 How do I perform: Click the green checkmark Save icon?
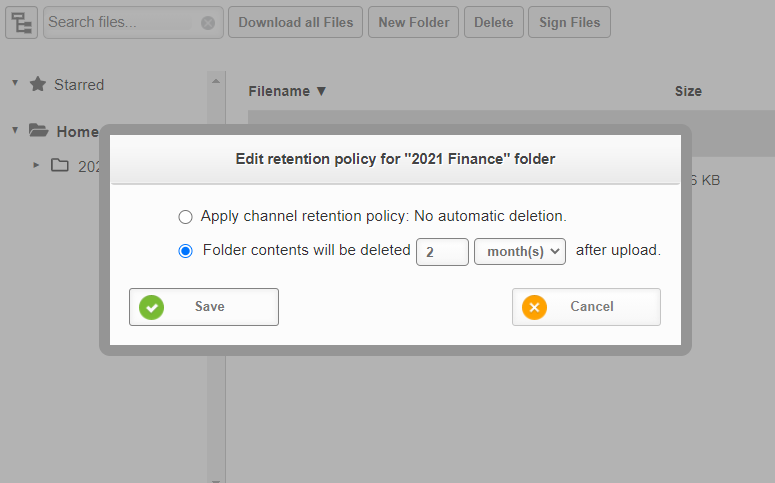pos(152,307)
